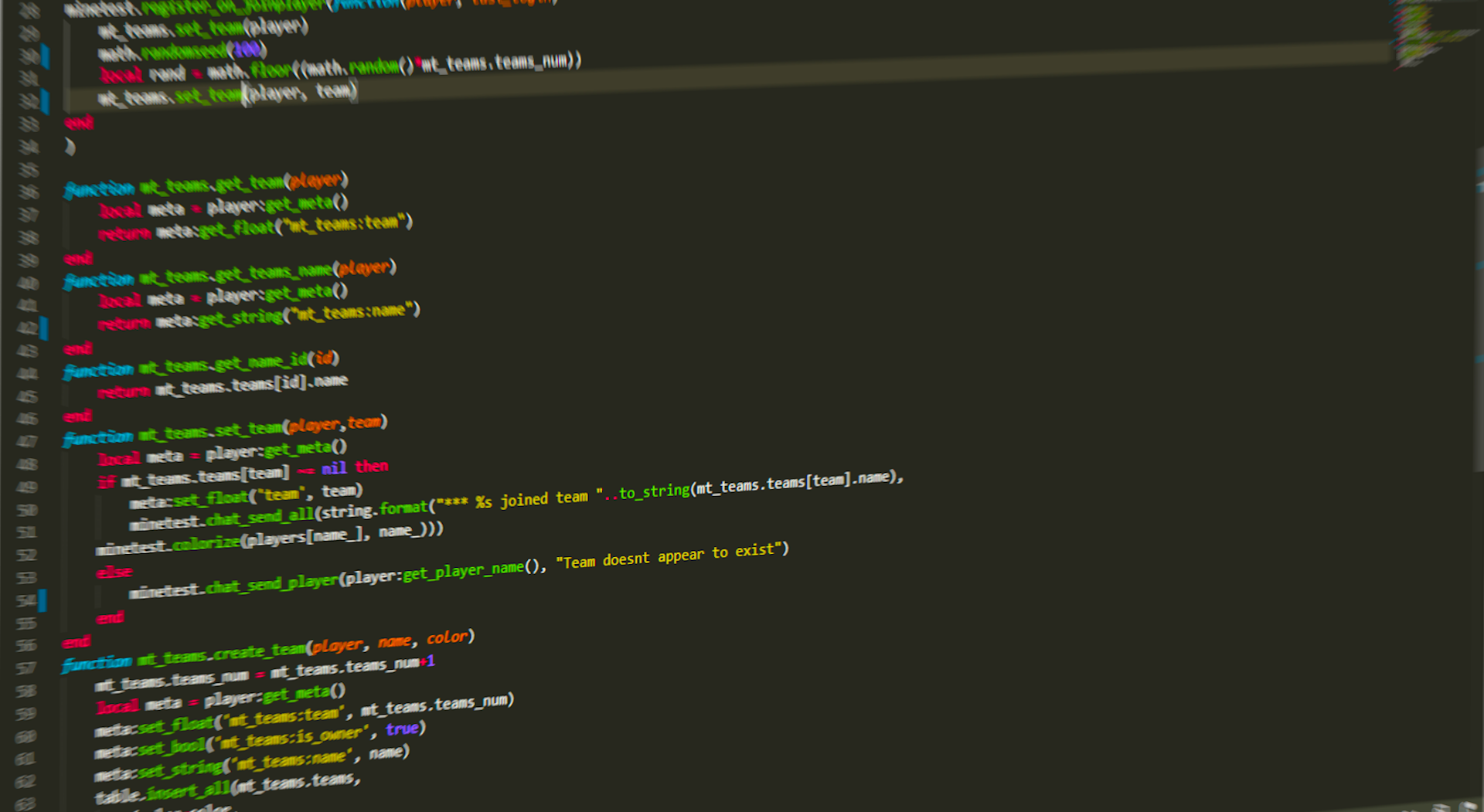This screenshot has width=1484, height=812.
Task: Click the blue gutter marker on line 32
Action: pyautogui.click(x=45, y=101)
